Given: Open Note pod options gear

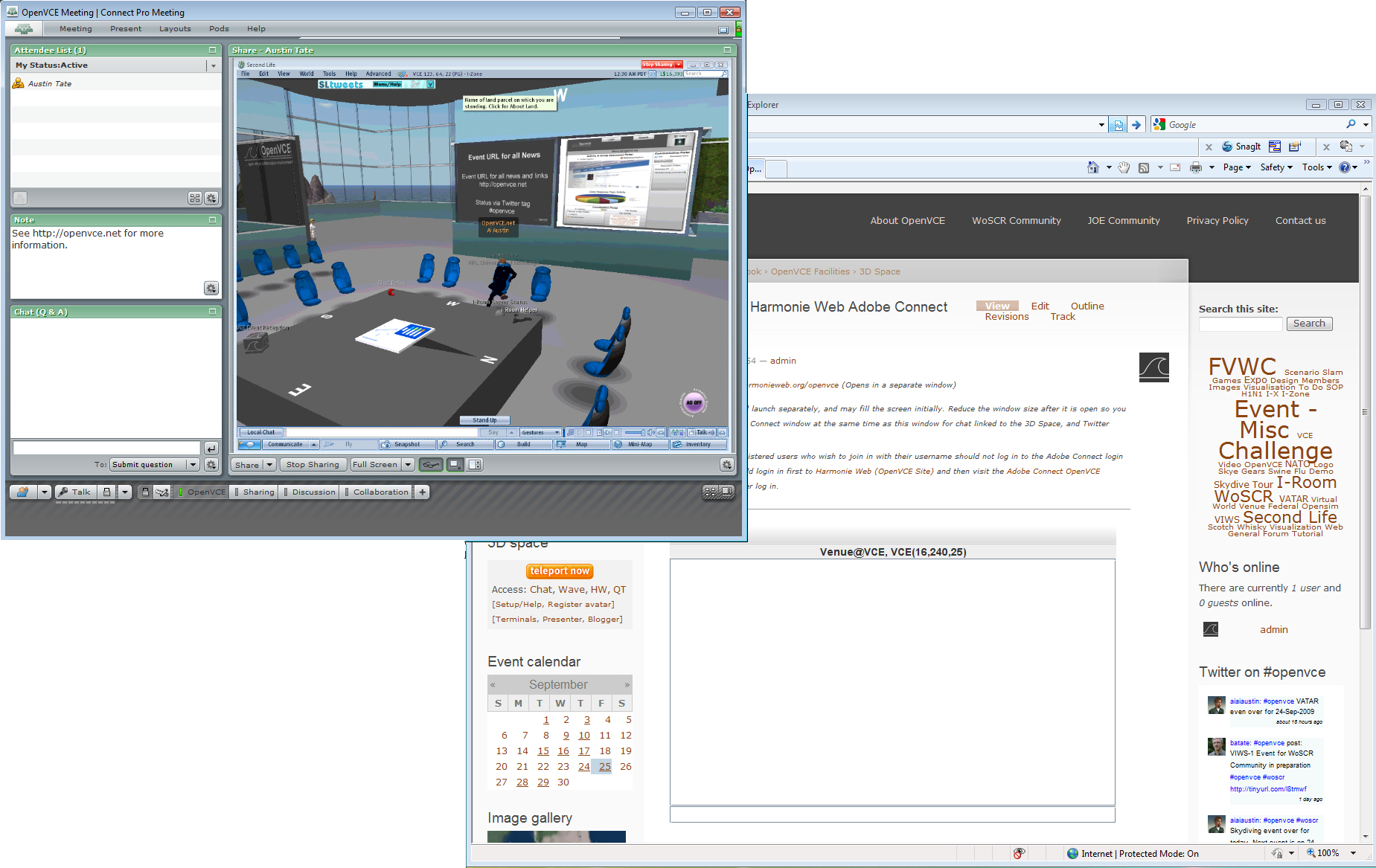Looking at the screenshot, I should [x=212, y=288].
